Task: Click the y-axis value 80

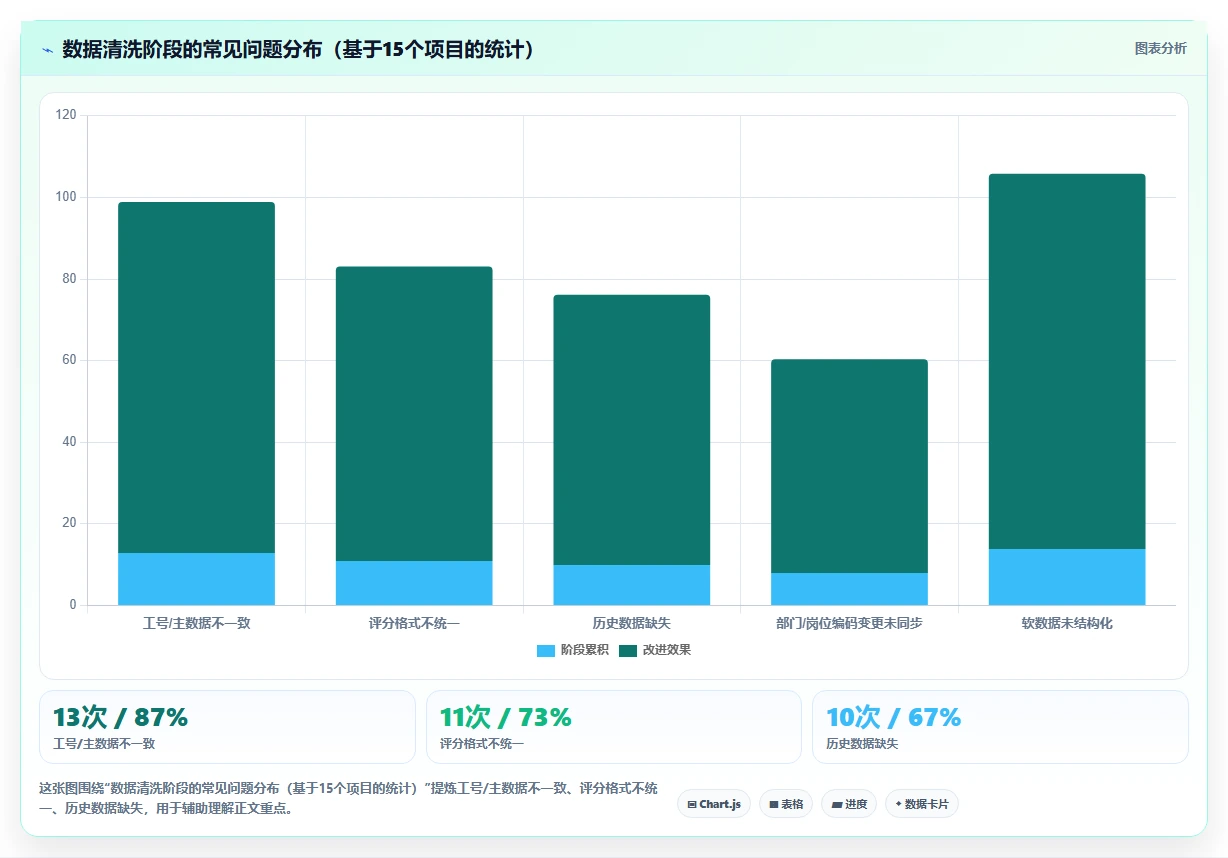Action: click(69, 279)
